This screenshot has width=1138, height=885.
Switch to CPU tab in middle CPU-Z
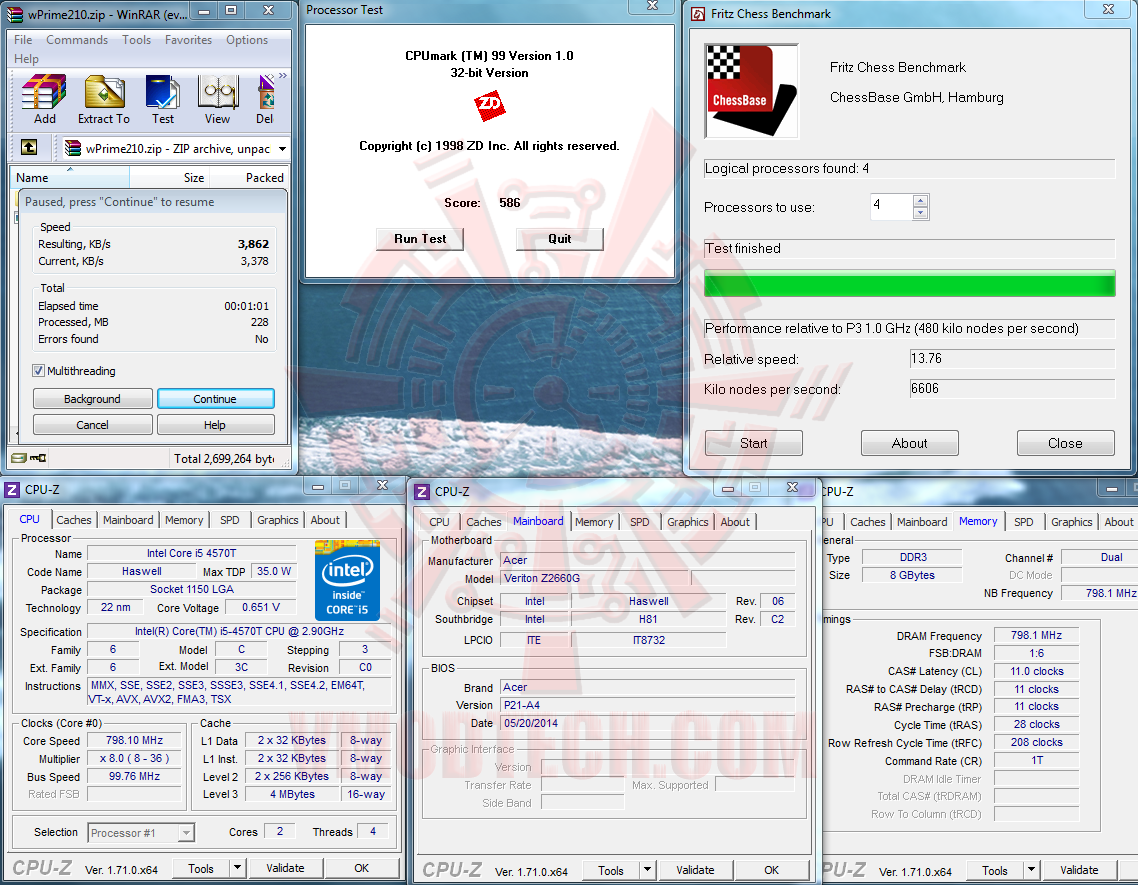439,521
